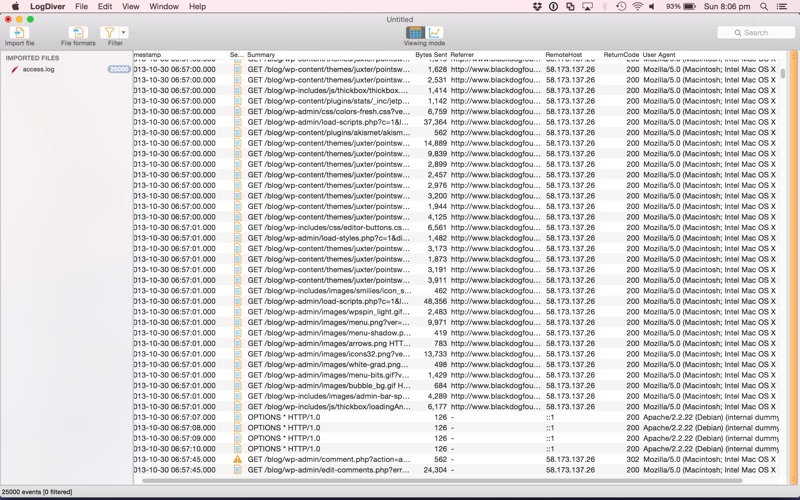Select GET /blog/wp-content/plugins/stats/_inc row
The width and height of the screenshot is (800, 500).
(x=456, y=101)
